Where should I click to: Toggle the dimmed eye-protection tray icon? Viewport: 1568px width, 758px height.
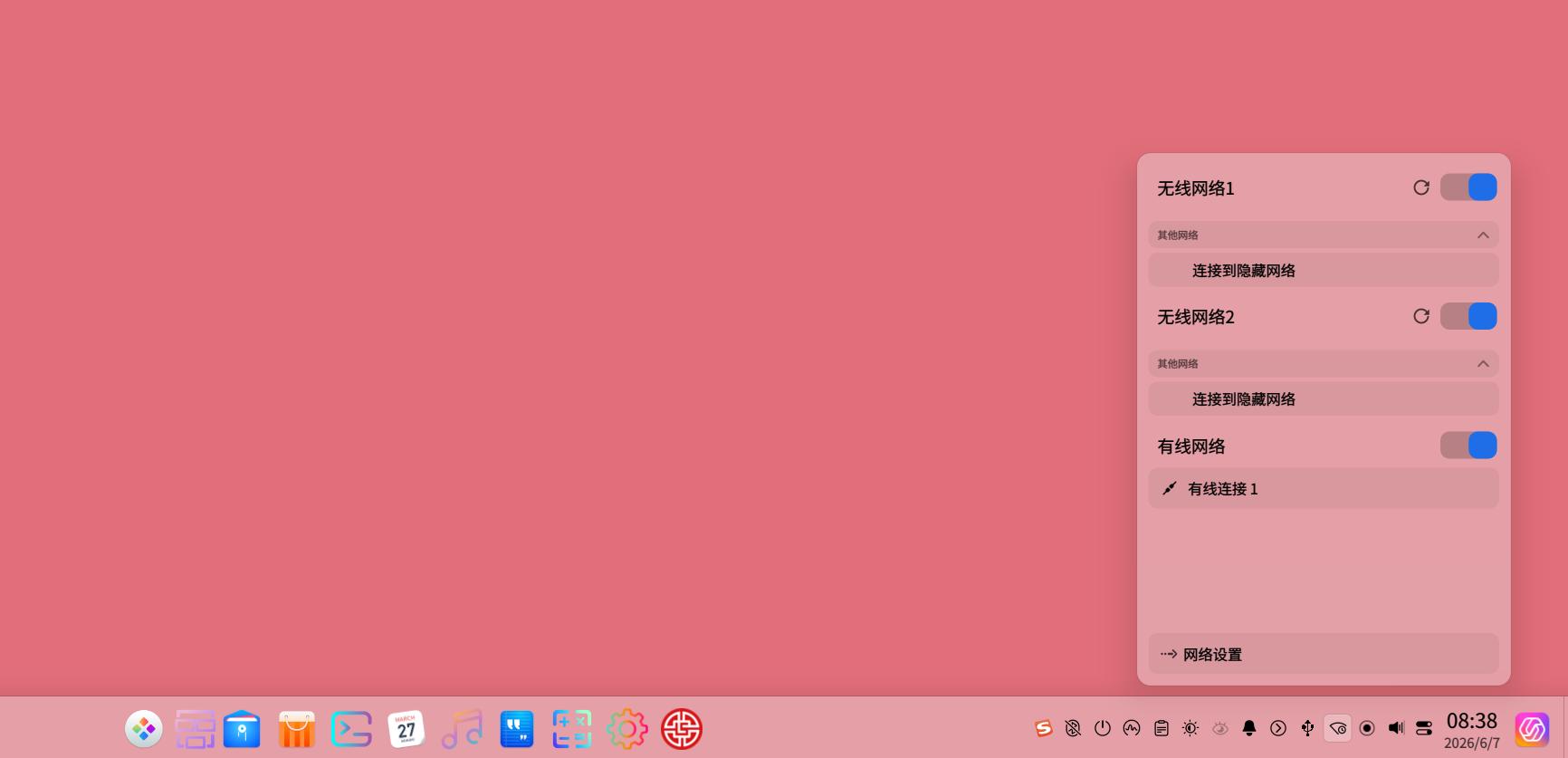[x=1220, y=728]
